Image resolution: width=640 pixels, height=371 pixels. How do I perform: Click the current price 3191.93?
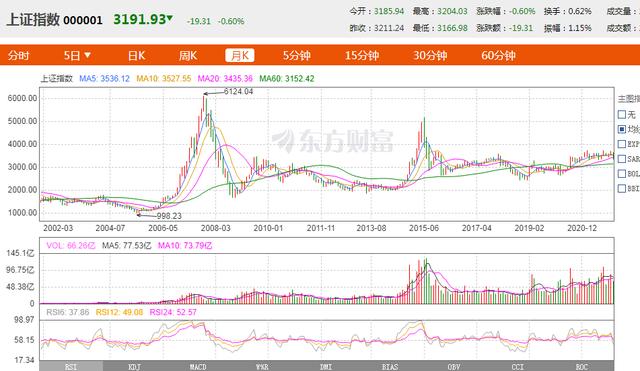pyautogui.click(x=140, y=19)
